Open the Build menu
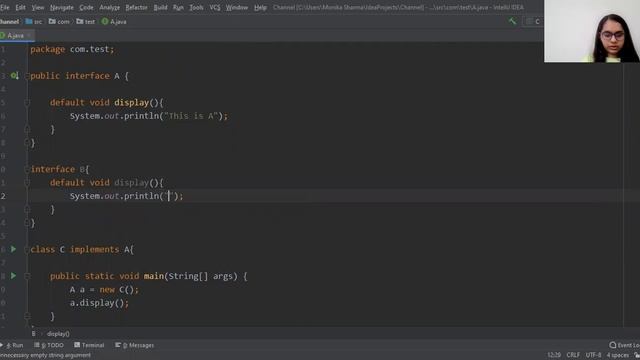640x360 pixels. (160, 7)
